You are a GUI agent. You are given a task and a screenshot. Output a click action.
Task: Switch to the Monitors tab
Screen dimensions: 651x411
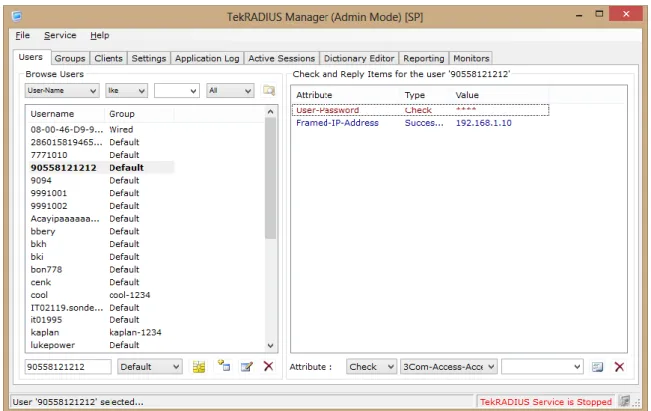(x=471, y=58)
